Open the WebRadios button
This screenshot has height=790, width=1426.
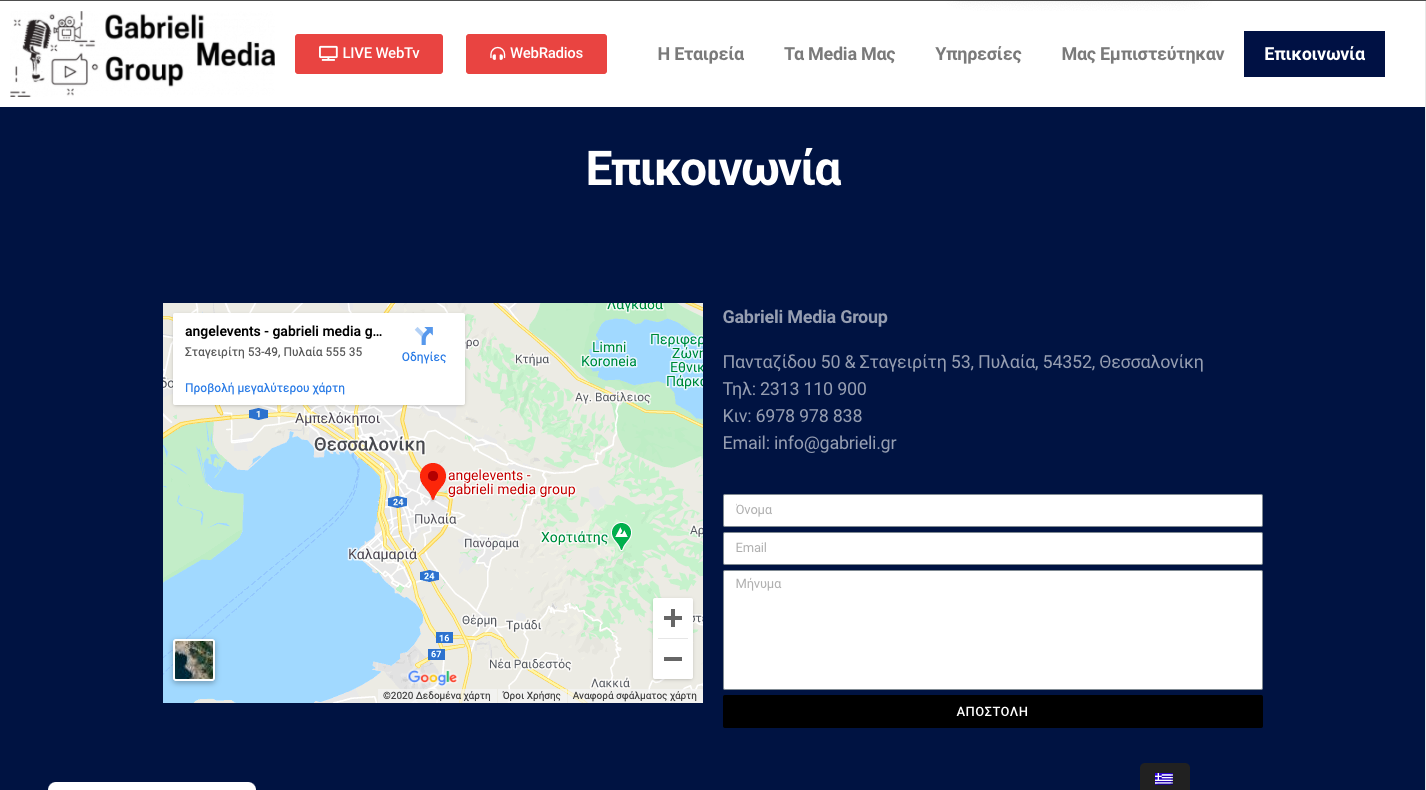coord(536,54)
